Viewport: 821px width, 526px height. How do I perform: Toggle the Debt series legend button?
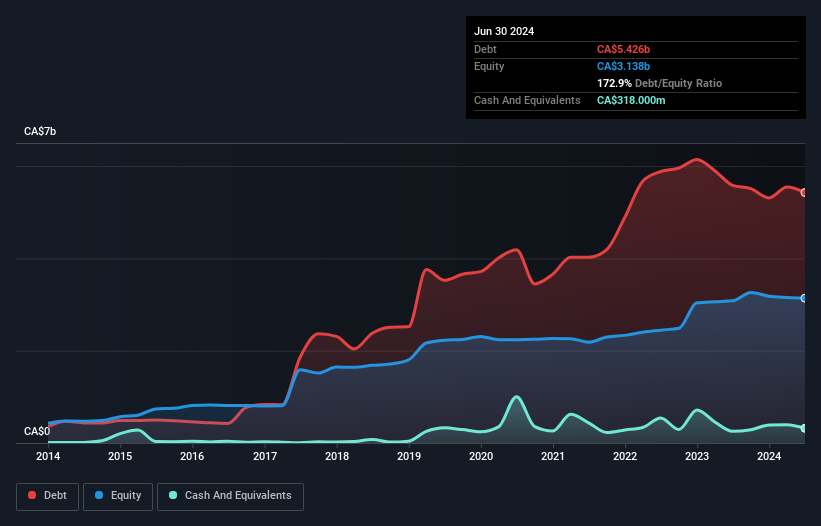pos(47,496)
